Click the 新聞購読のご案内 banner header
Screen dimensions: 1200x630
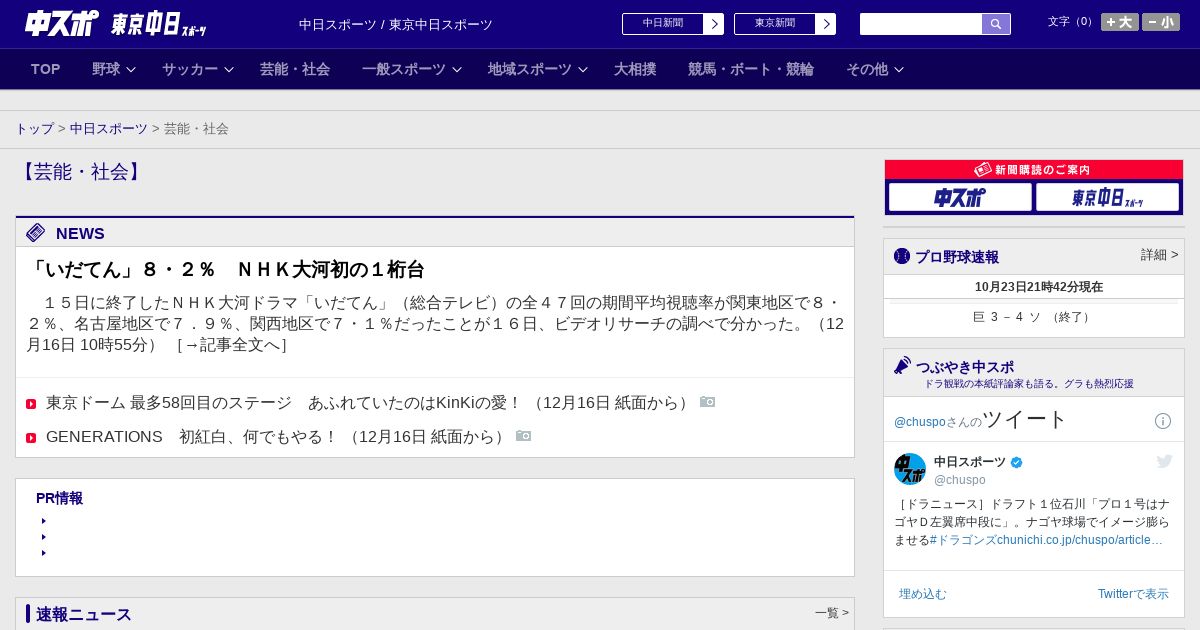tap(1034, 170)
